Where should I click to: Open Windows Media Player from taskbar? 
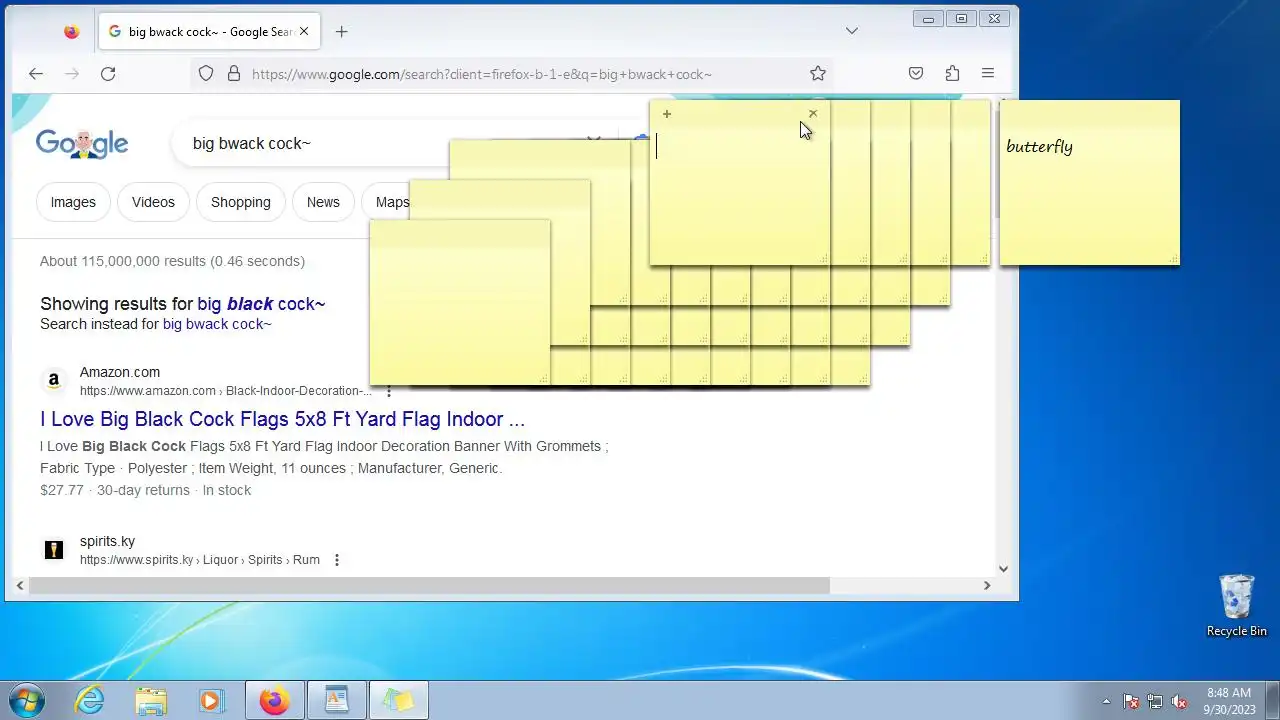coord(211,701)
